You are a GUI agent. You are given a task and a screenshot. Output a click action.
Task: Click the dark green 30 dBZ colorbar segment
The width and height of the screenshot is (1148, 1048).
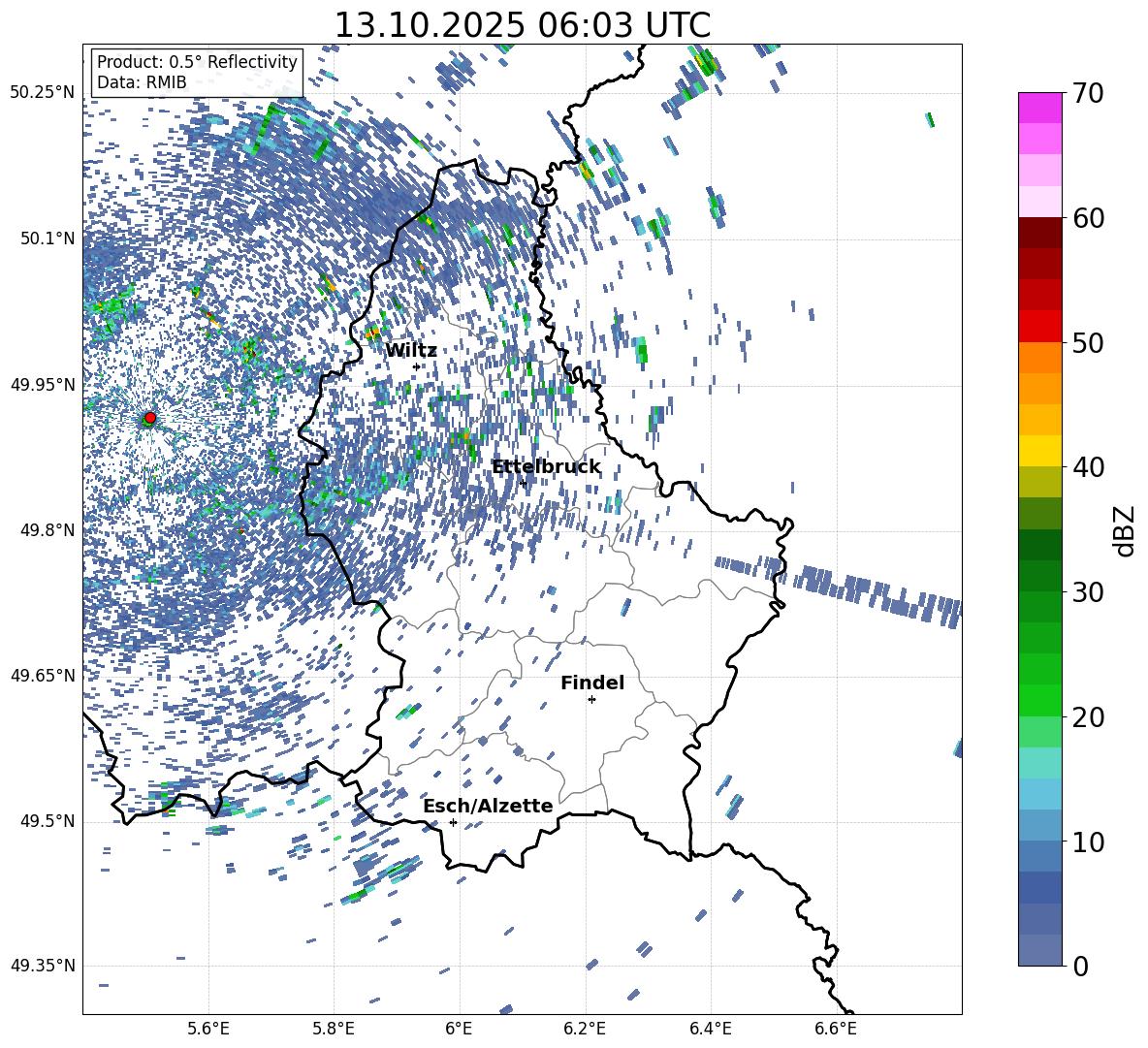1039,576
